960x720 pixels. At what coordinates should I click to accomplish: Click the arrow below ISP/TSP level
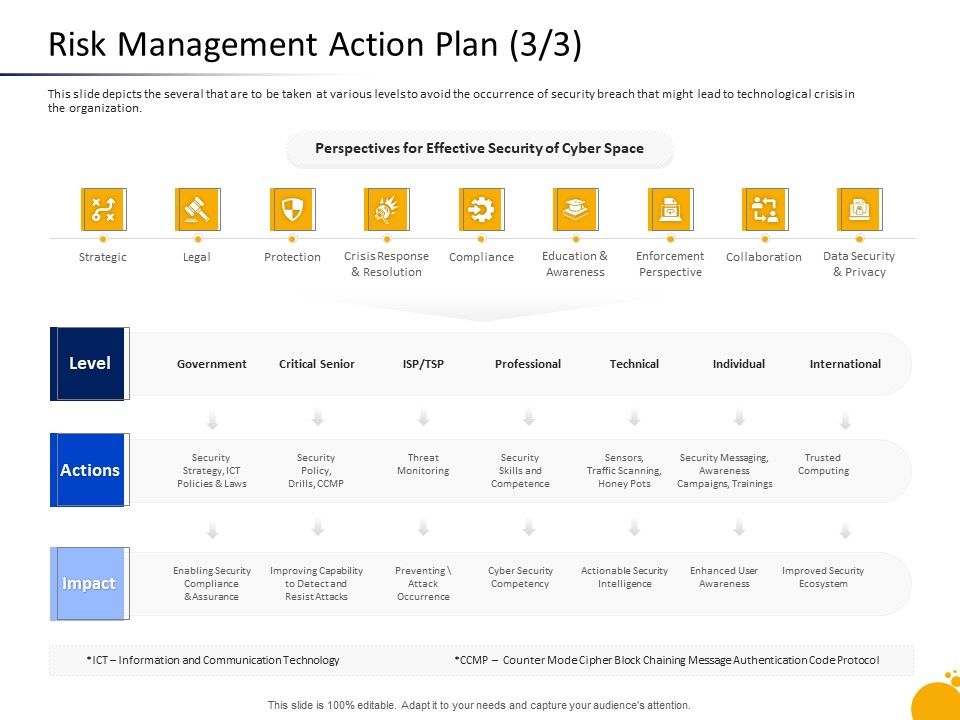click(x=423, y=418)
